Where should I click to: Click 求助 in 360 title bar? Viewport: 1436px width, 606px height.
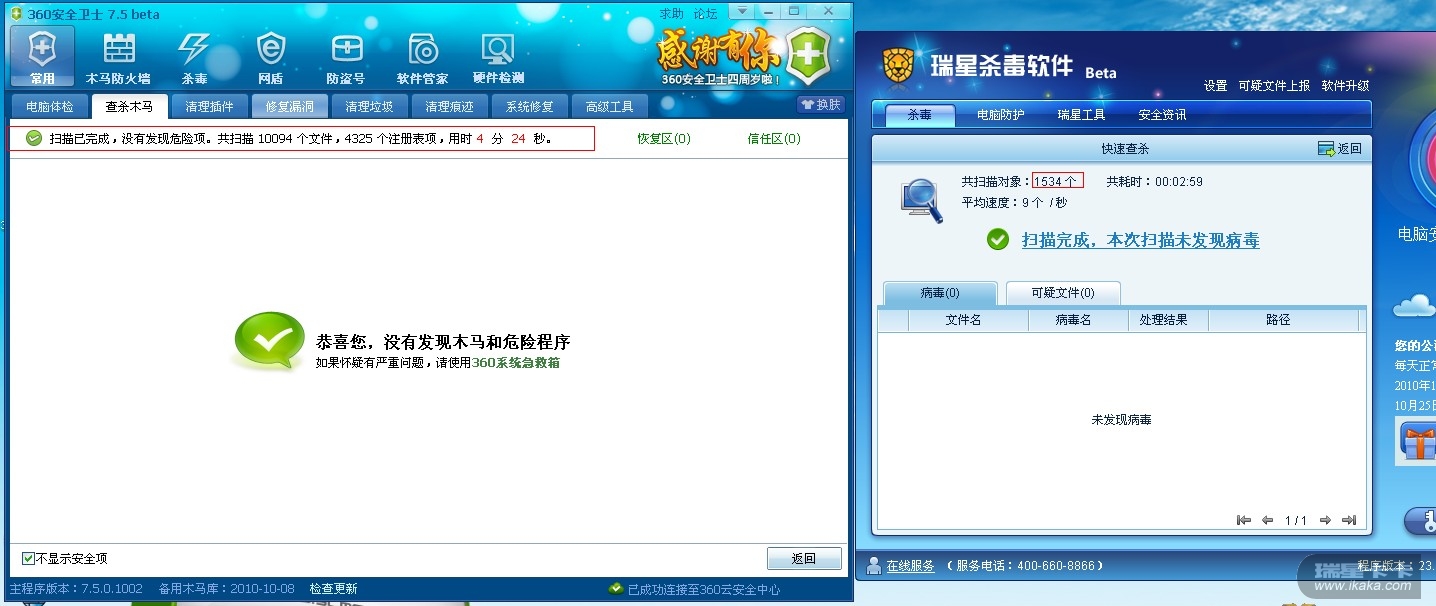click(x=672, y=14)
